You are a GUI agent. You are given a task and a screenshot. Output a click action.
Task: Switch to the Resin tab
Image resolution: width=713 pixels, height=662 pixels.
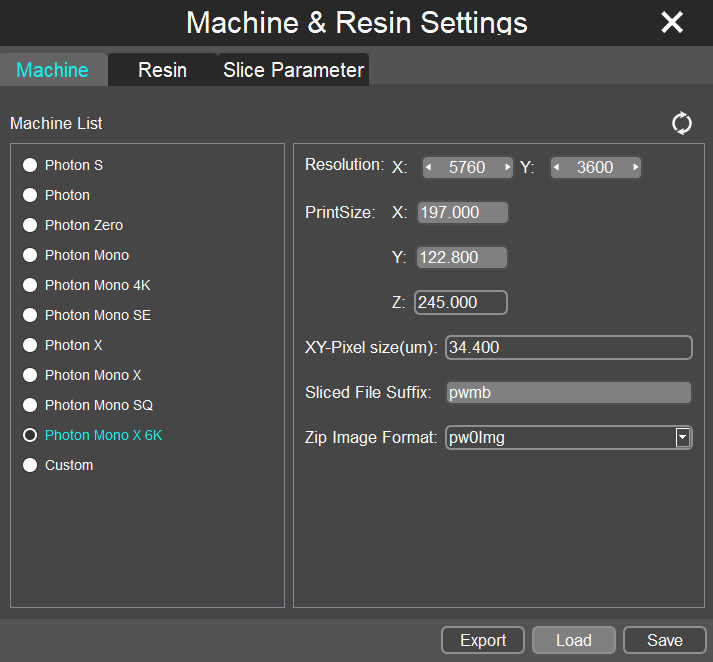pos(162,70)
